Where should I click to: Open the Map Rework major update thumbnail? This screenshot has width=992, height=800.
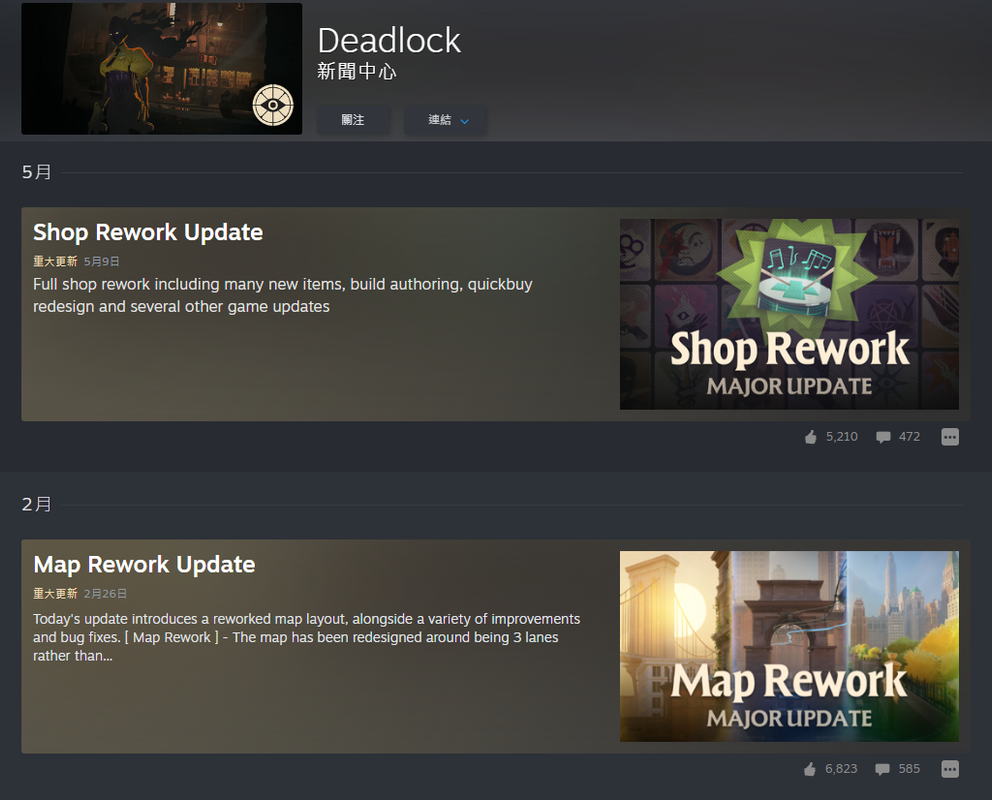(x=789, y=646)
